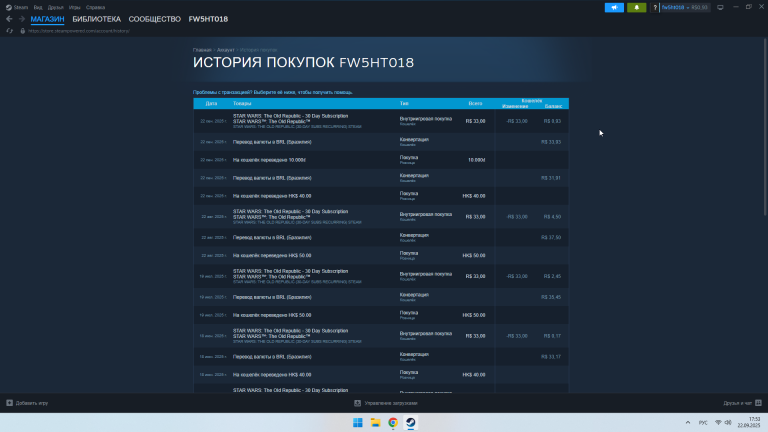Click the Дата column header

(211, 103)
